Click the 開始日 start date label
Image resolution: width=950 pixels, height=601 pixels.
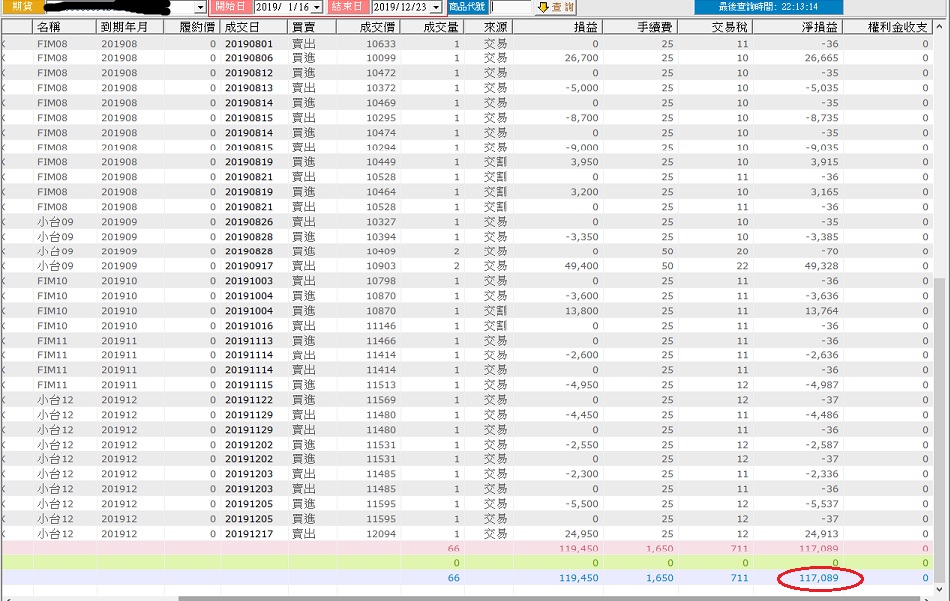(x=230, y=7)
